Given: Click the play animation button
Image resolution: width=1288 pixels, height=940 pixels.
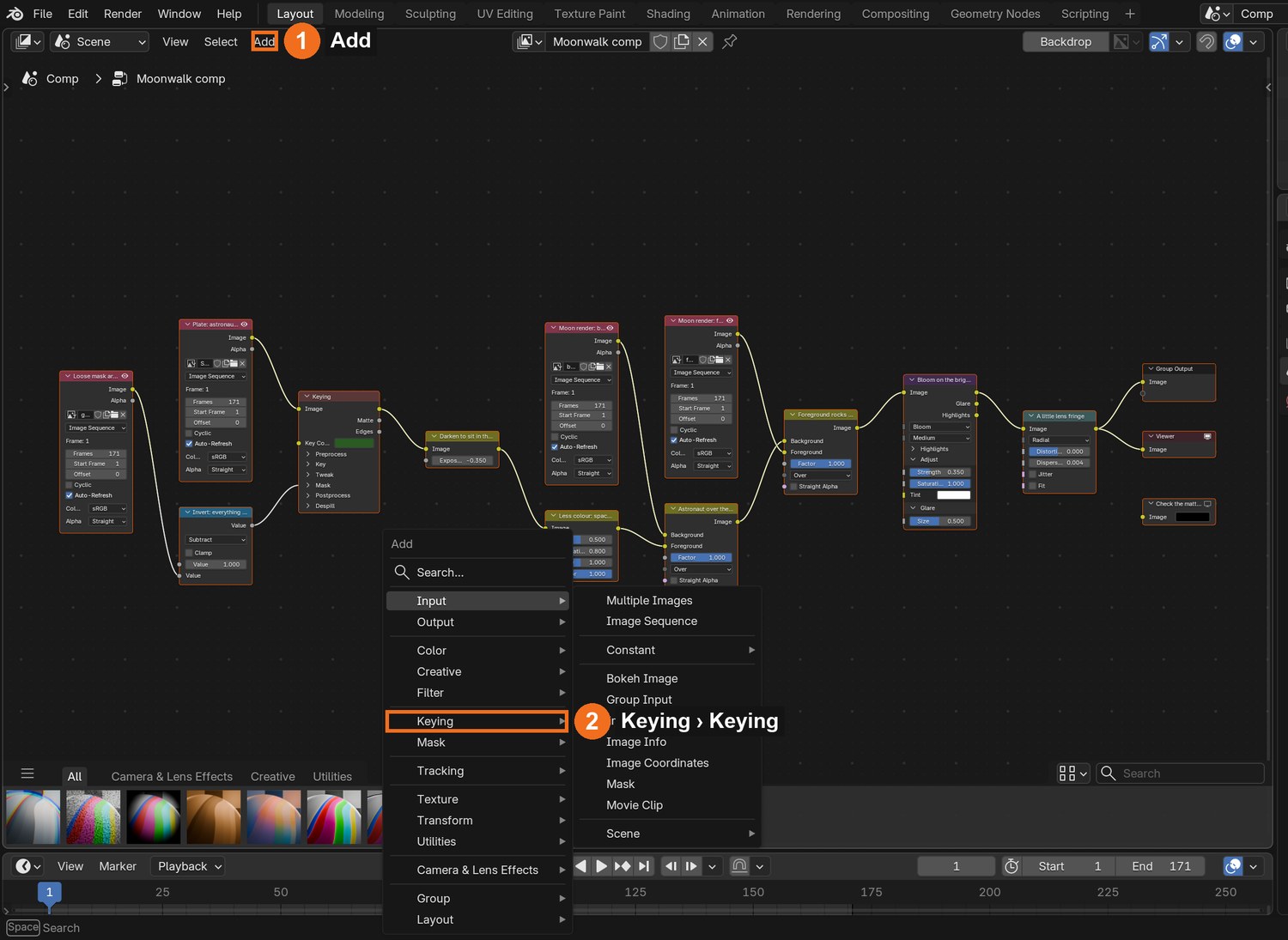Looking at the screenshot, I should click(x=601, y=866).
